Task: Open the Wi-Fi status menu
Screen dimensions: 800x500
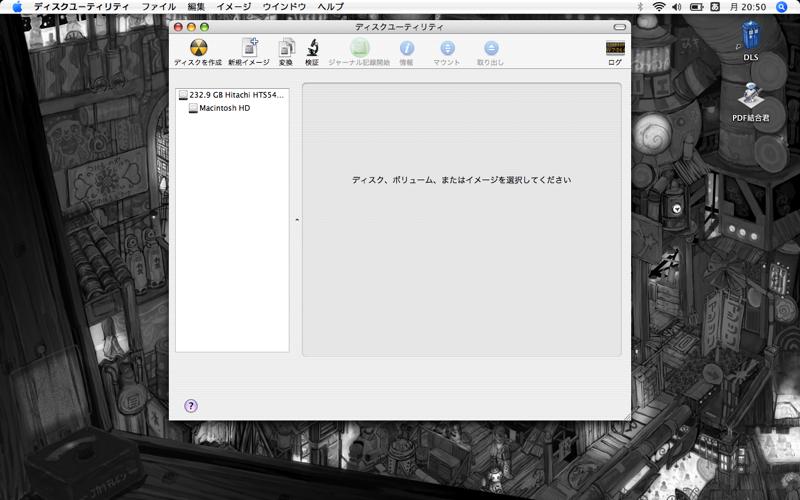Action: pyautogui.click(x=659, y=7)
